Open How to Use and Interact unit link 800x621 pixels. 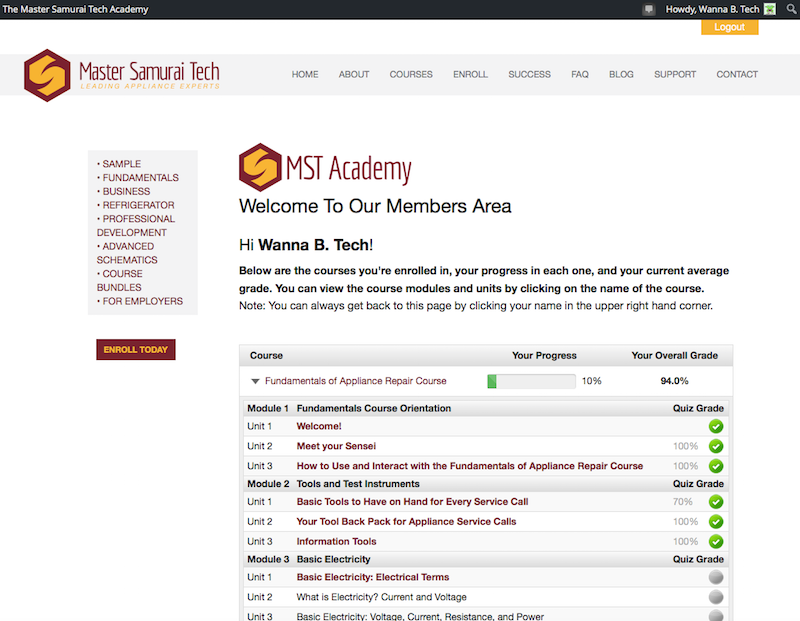coord(470,466)
